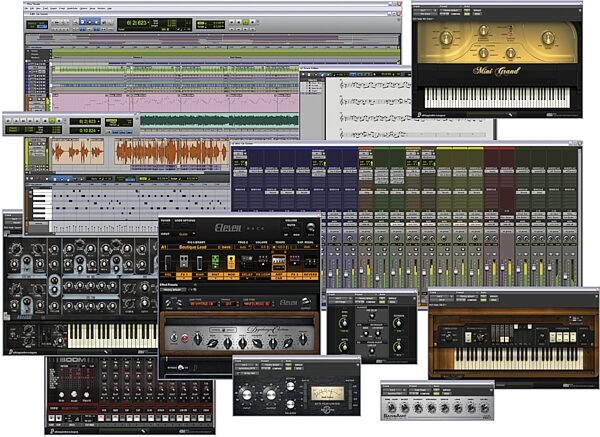Open the Tuner tab in Eleven Rack

tap(165, 221)
